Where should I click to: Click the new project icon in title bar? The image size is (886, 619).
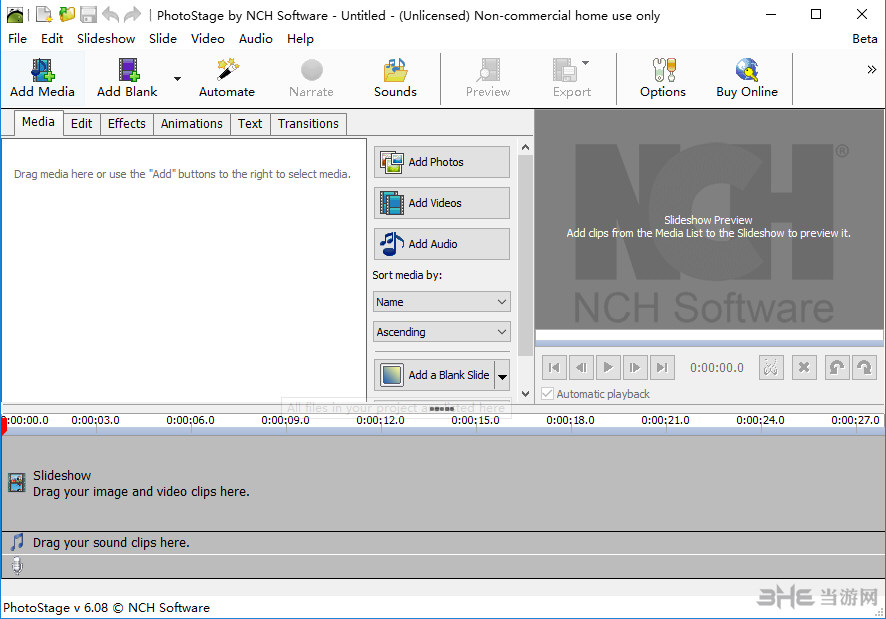click(x=44, y=14)
